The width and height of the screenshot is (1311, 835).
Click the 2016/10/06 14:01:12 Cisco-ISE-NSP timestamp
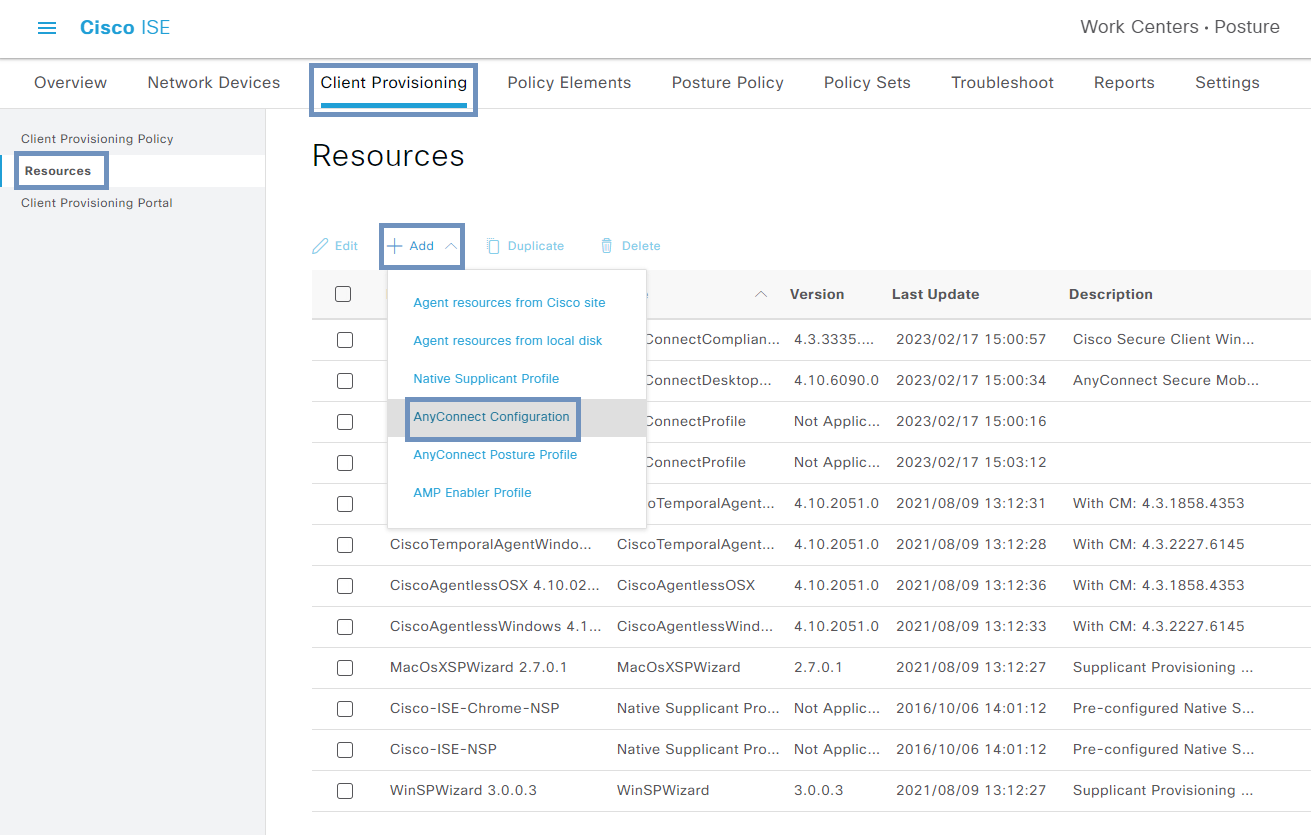pos(971,750)
